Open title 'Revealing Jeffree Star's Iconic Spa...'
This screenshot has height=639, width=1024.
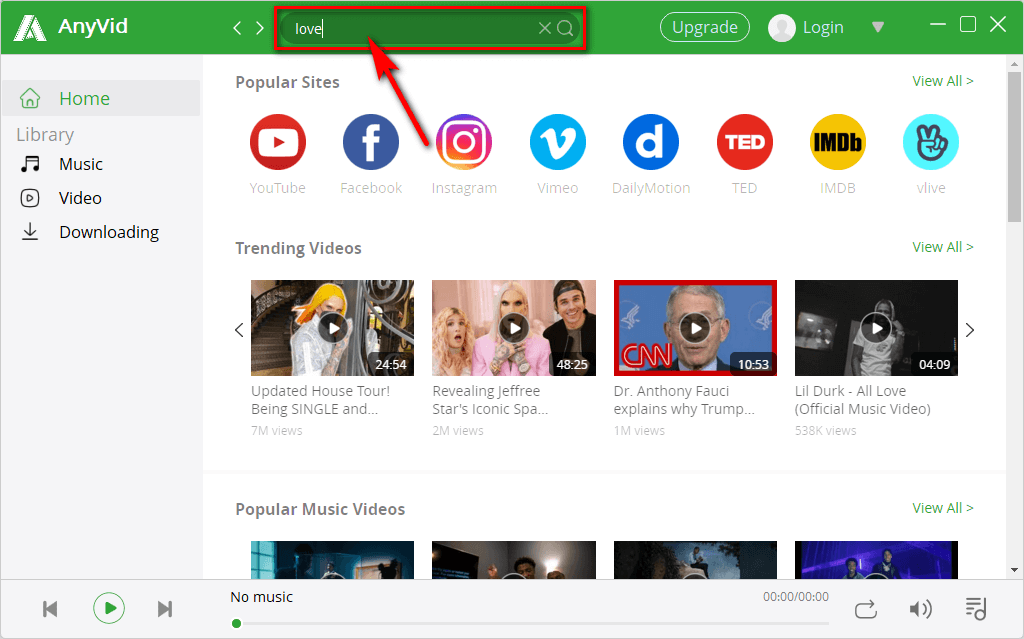[490, 400]
